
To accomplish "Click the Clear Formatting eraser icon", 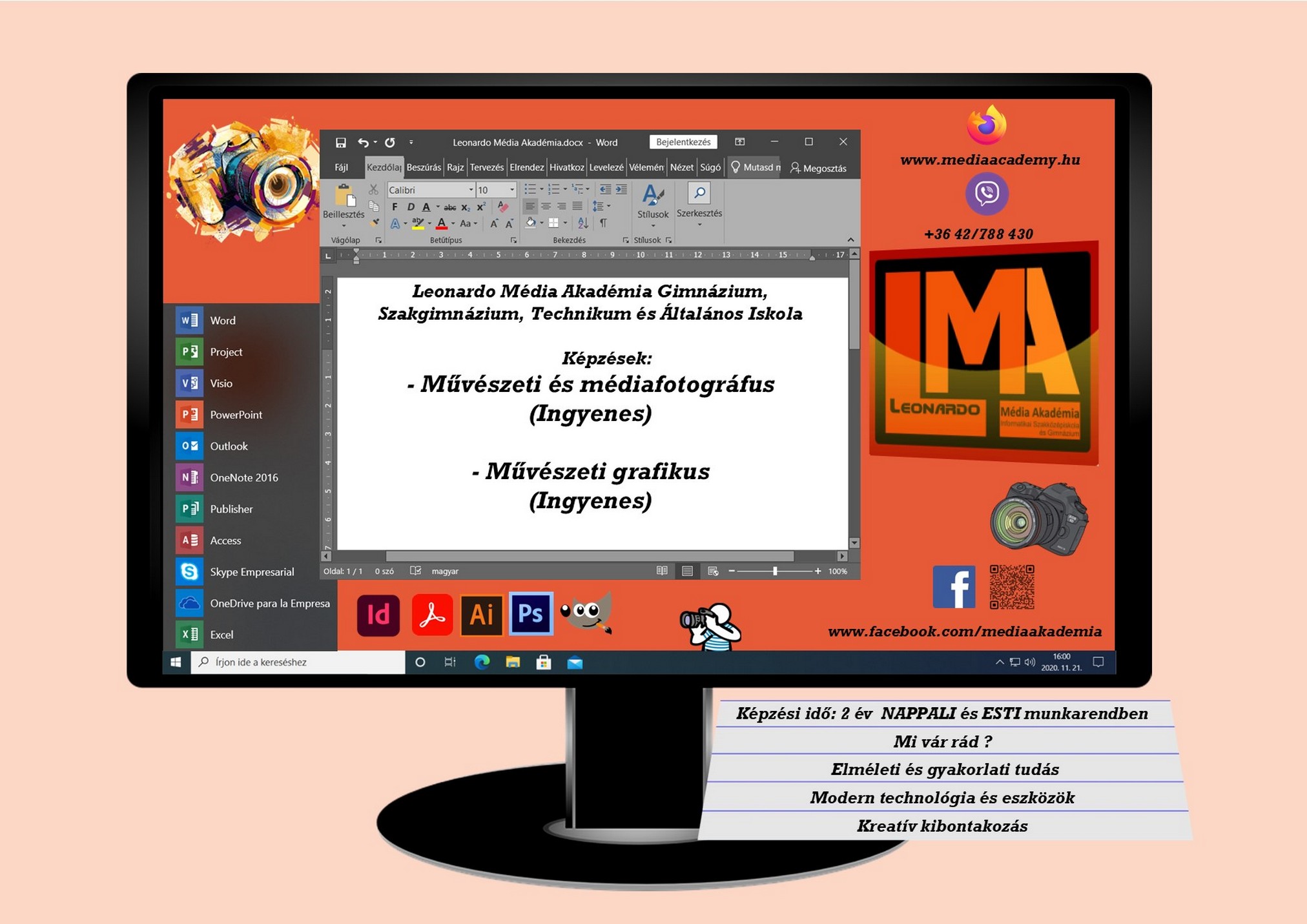I will click(503, 207).
